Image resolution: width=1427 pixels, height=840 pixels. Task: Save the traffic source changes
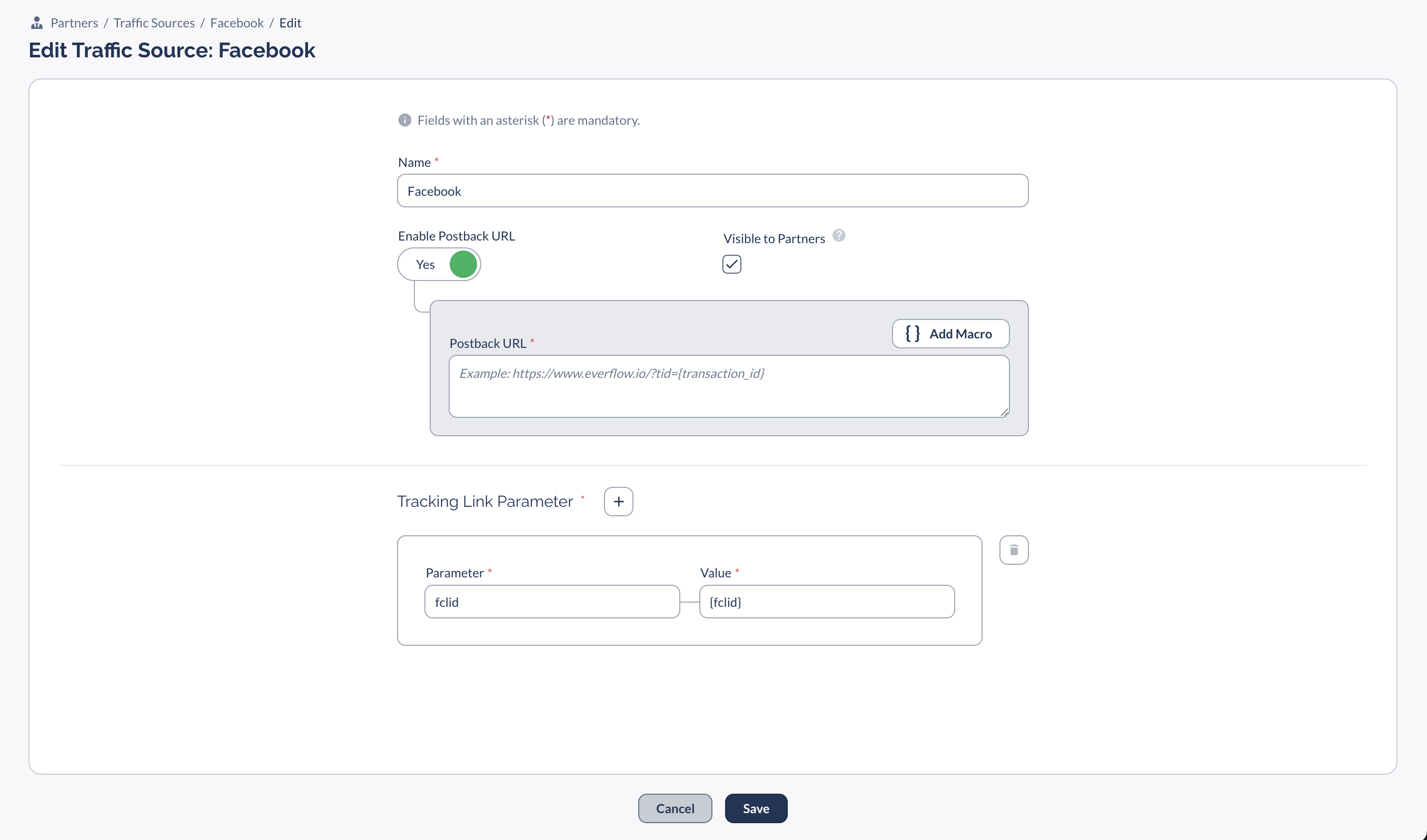click(756, 808)
